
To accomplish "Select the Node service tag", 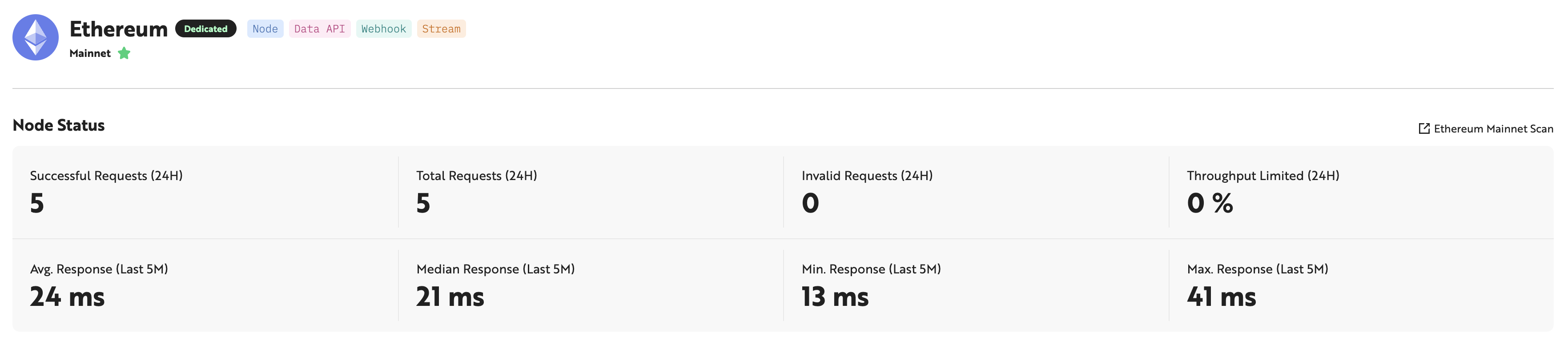I will (265, 28).
